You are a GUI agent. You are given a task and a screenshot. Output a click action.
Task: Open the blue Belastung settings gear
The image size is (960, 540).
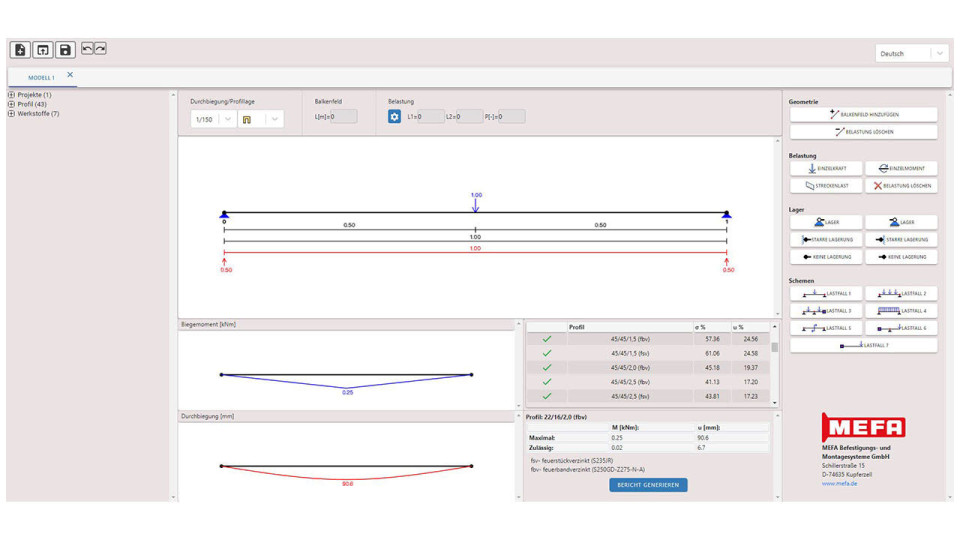pos(394,117)
